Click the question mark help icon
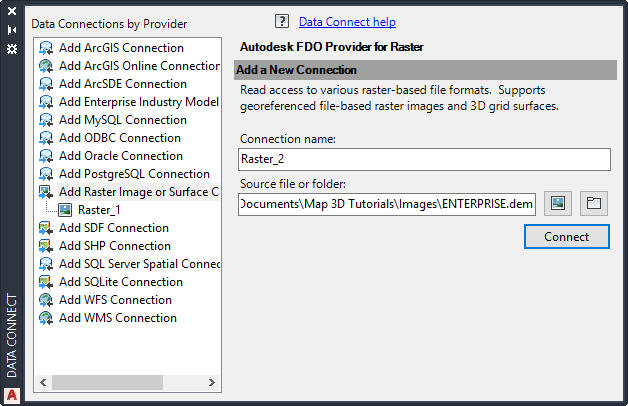The image size is (628, 406). click(281, 21)
